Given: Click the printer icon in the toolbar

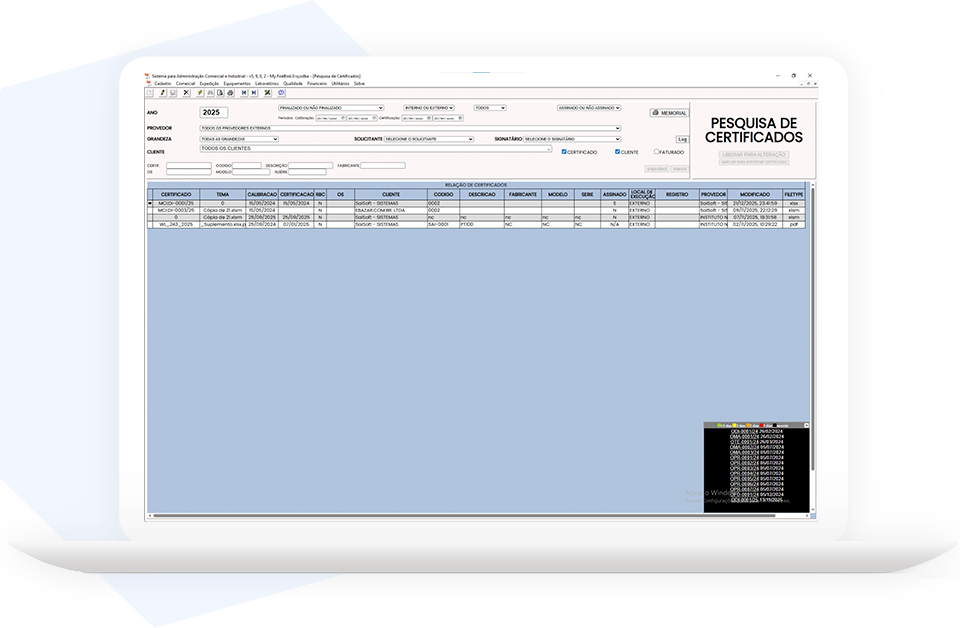Looking at the screenshot, I should pos(231,93).
